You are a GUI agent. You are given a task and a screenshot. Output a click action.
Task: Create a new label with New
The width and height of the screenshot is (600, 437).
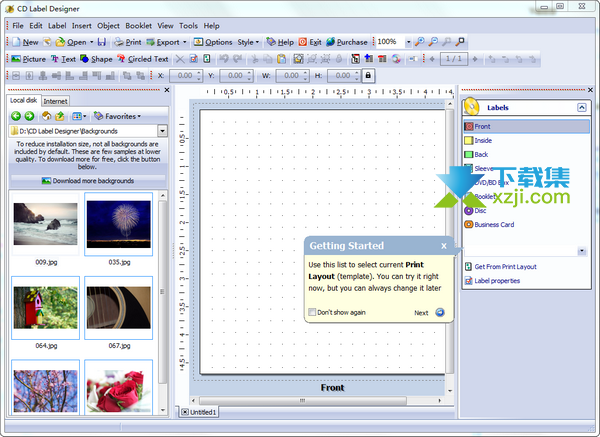(25, 42)
